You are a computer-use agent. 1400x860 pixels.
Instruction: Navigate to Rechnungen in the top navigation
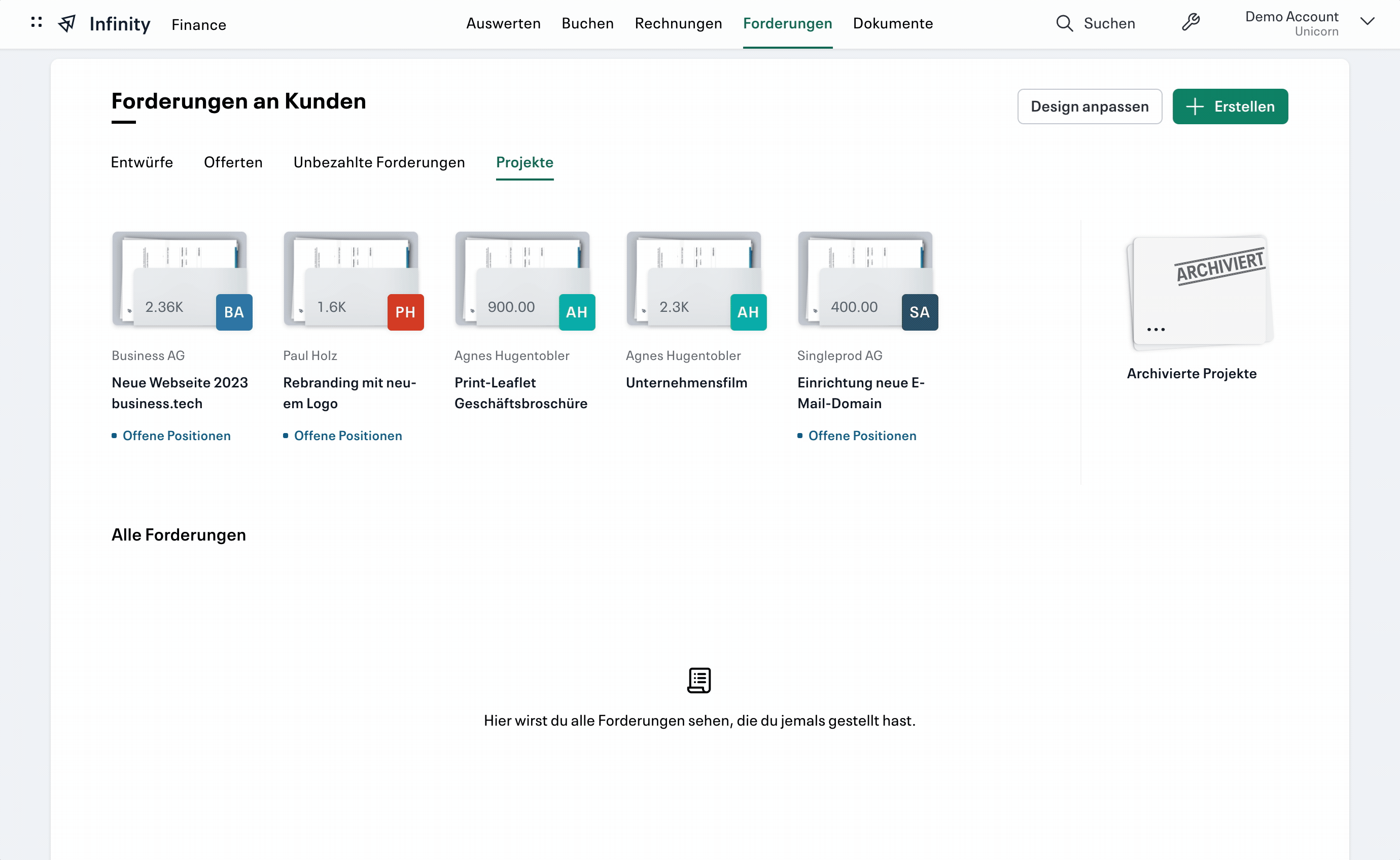tap(678, 23)
